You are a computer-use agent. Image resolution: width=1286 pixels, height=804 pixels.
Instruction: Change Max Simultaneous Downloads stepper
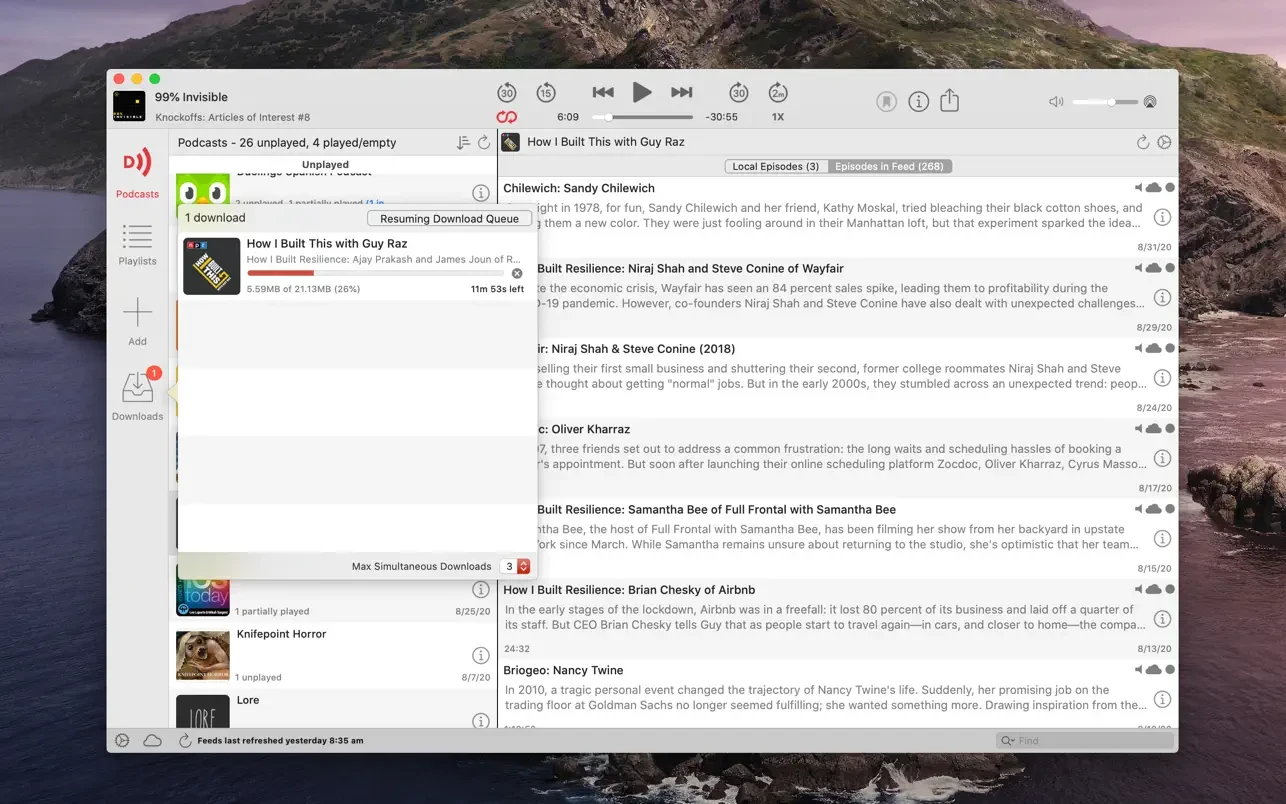(x=523, y=566)
